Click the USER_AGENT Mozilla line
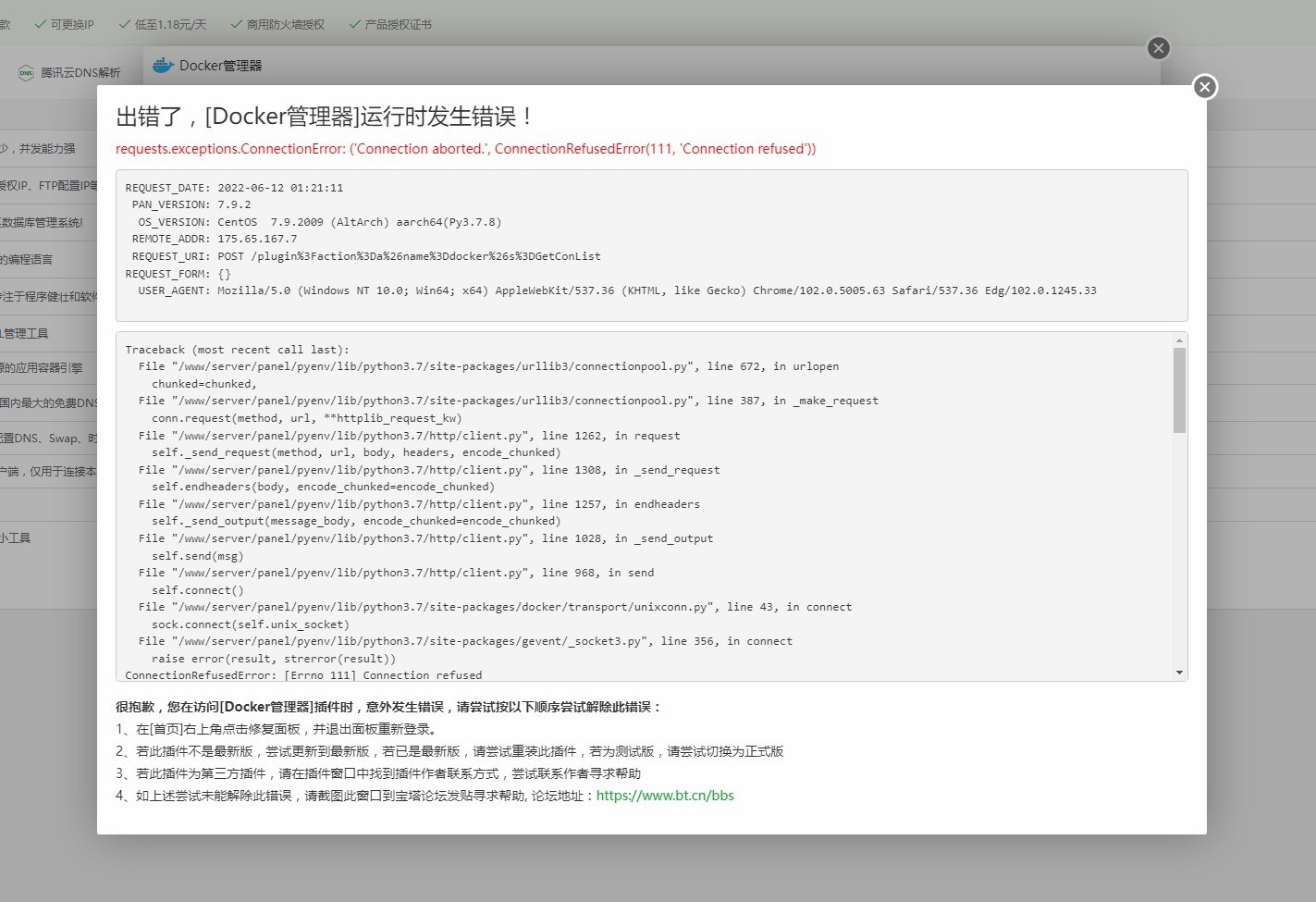The image size is (1316, 902). tap(618, 290)
